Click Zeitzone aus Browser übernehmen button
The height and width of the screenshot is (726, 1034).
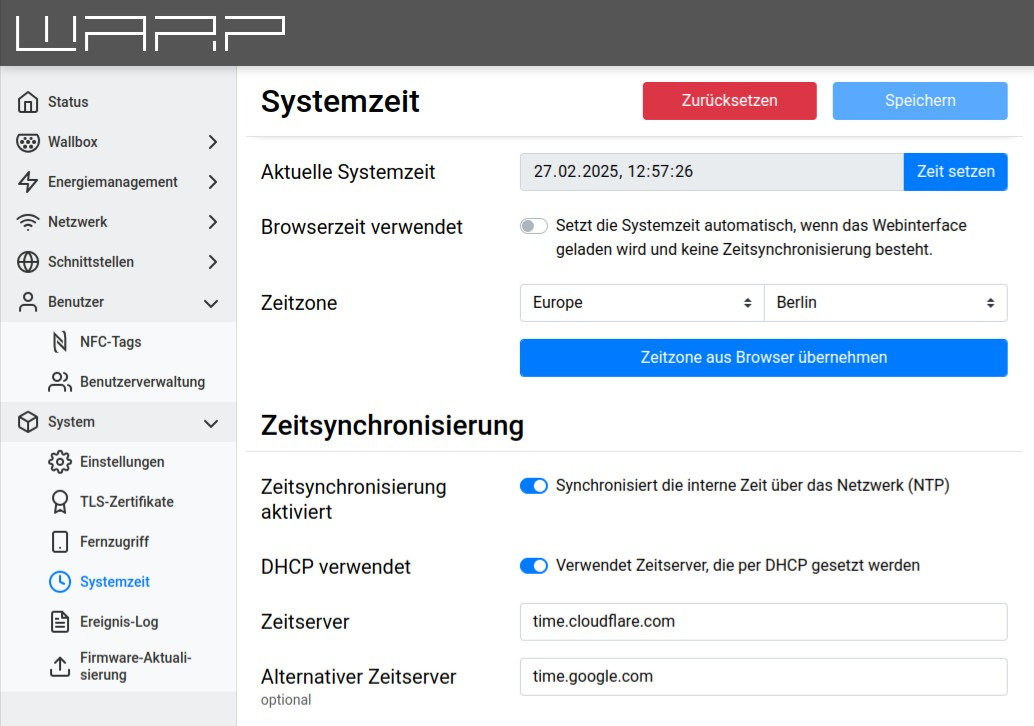(x=763, y=358)
